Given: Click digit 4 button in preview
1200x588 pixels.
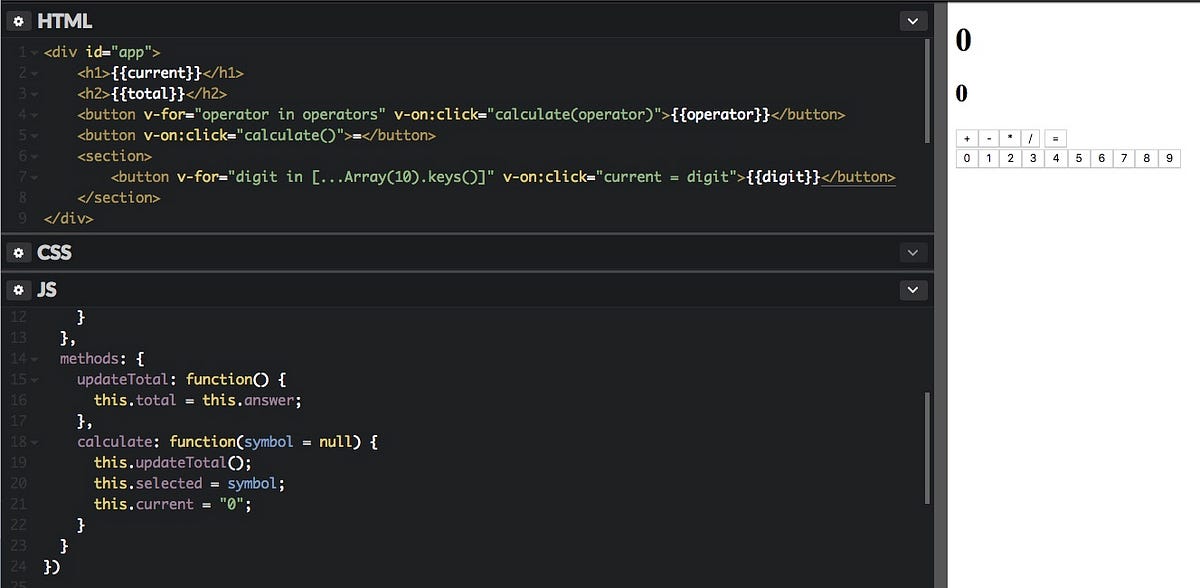Looking at the screenshot, I should point(1056,158).
